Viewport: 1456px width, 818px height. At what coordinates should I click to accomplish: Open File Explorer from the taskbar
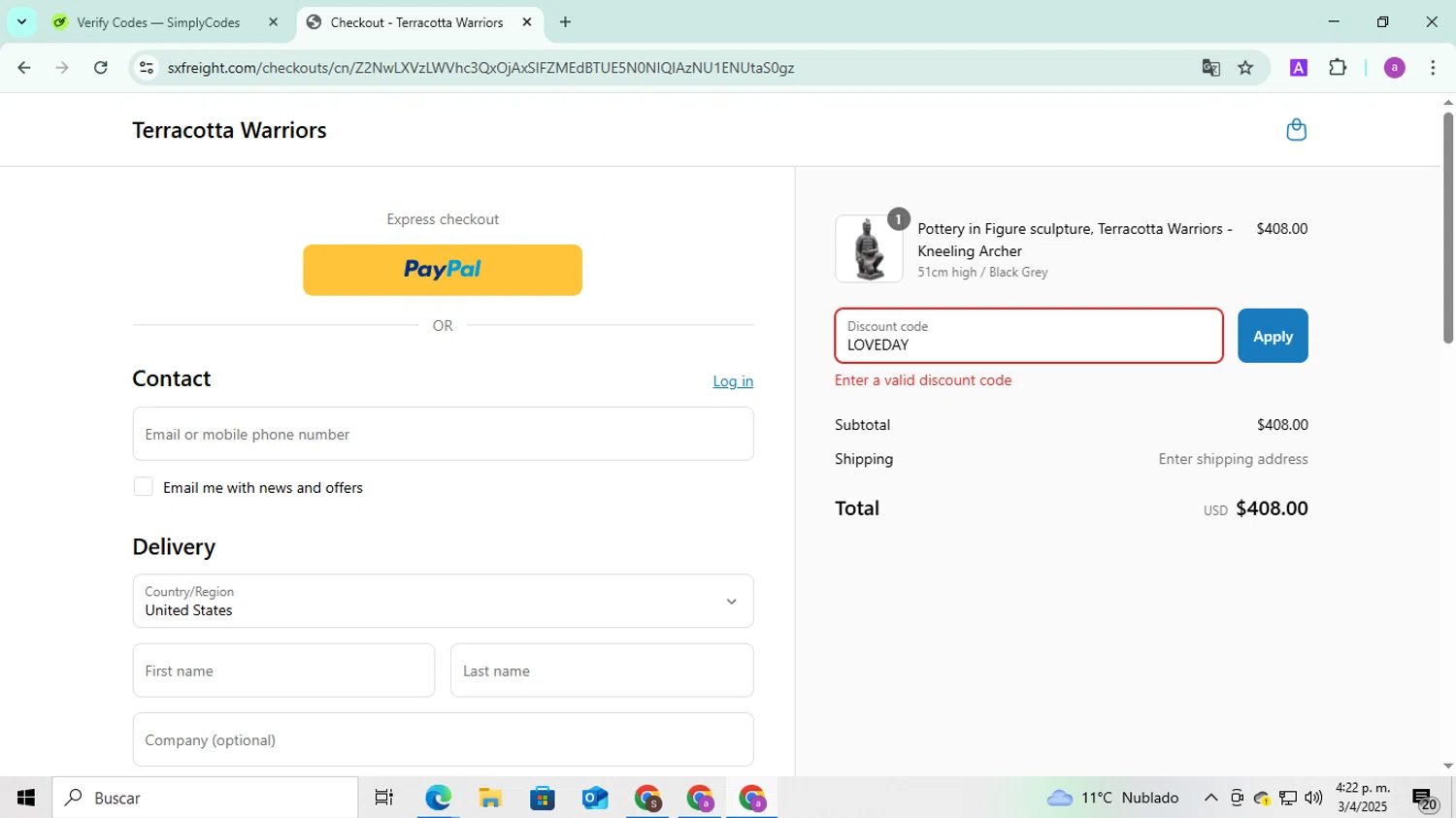click(490, 798)
